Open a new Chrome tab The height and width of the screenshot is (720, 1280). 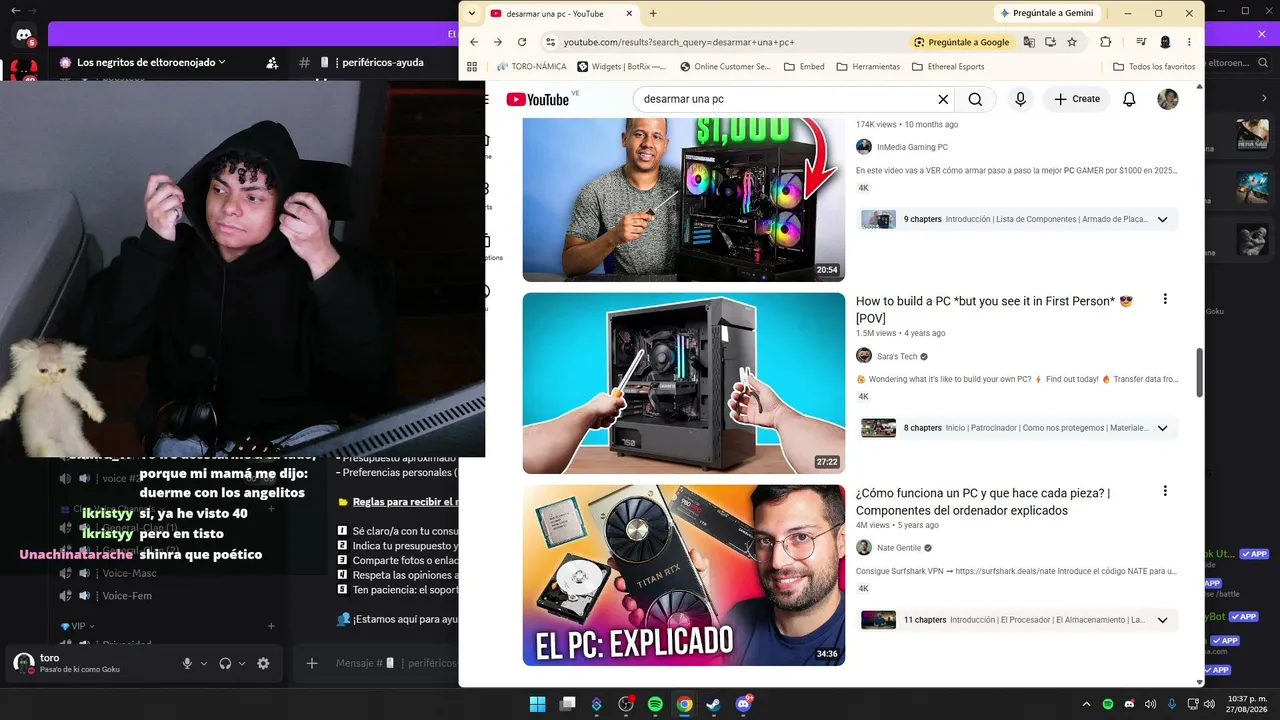[x=653, y=14]
